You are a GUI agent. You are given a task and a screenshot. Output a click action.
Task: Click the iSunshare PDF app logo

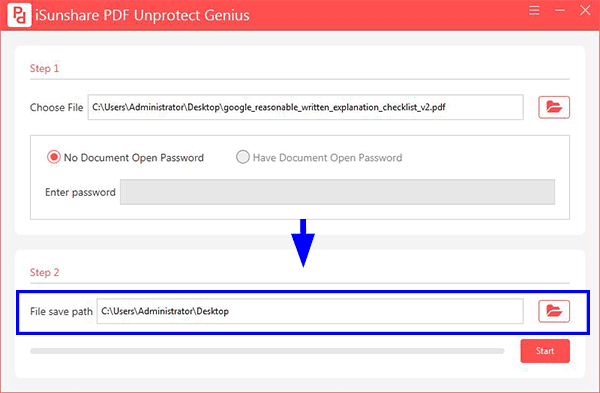click(x=20, y=15)
